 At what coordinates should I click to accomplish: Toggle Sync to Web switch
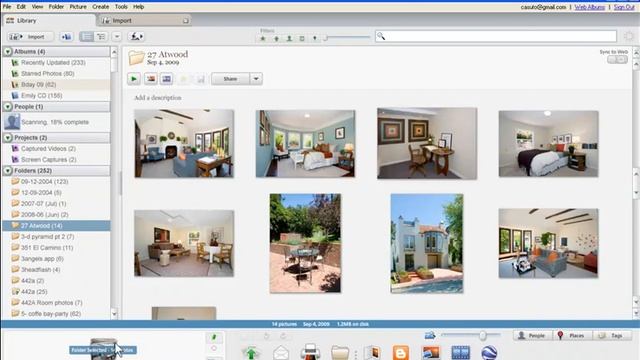[x=617, y=60]
